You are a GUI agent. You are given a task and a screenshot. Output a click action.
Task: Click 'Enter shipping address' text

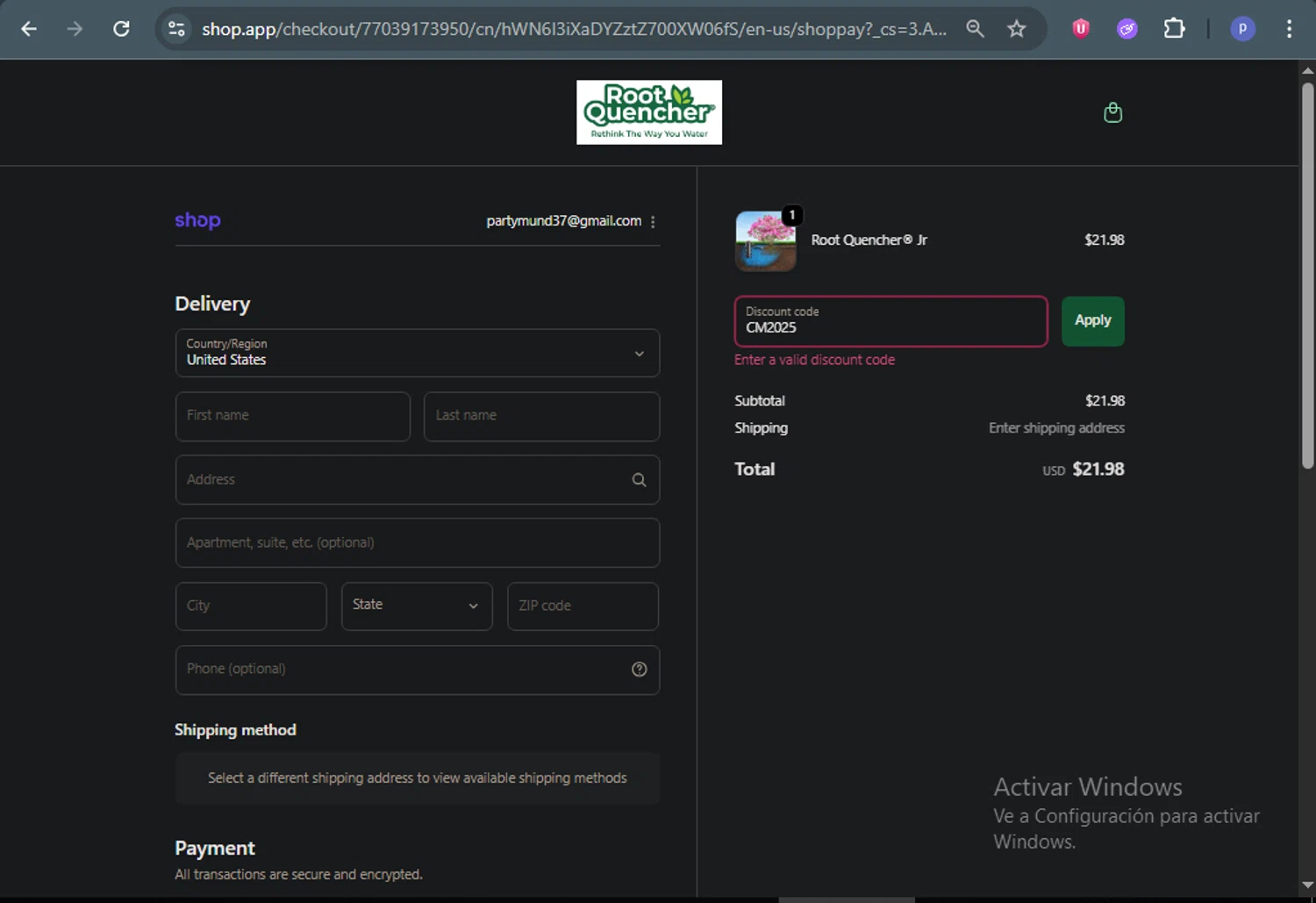tap(1056, 428)
